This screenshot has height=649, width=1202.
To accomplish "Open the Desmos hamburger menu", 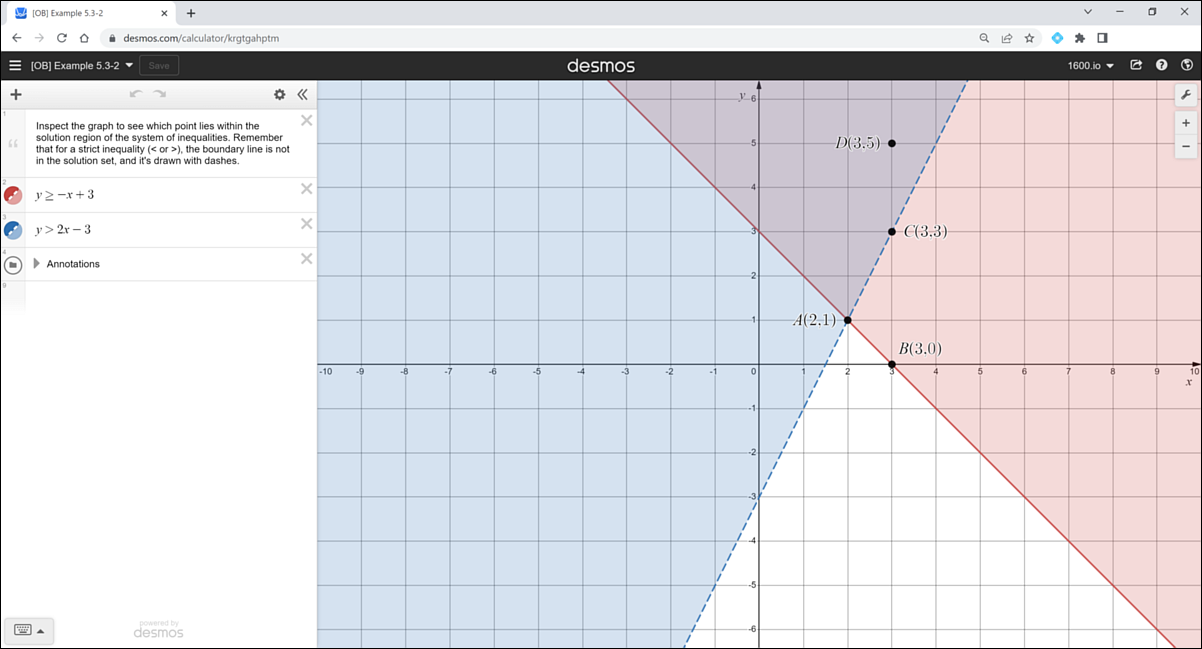I will [15, 66].
